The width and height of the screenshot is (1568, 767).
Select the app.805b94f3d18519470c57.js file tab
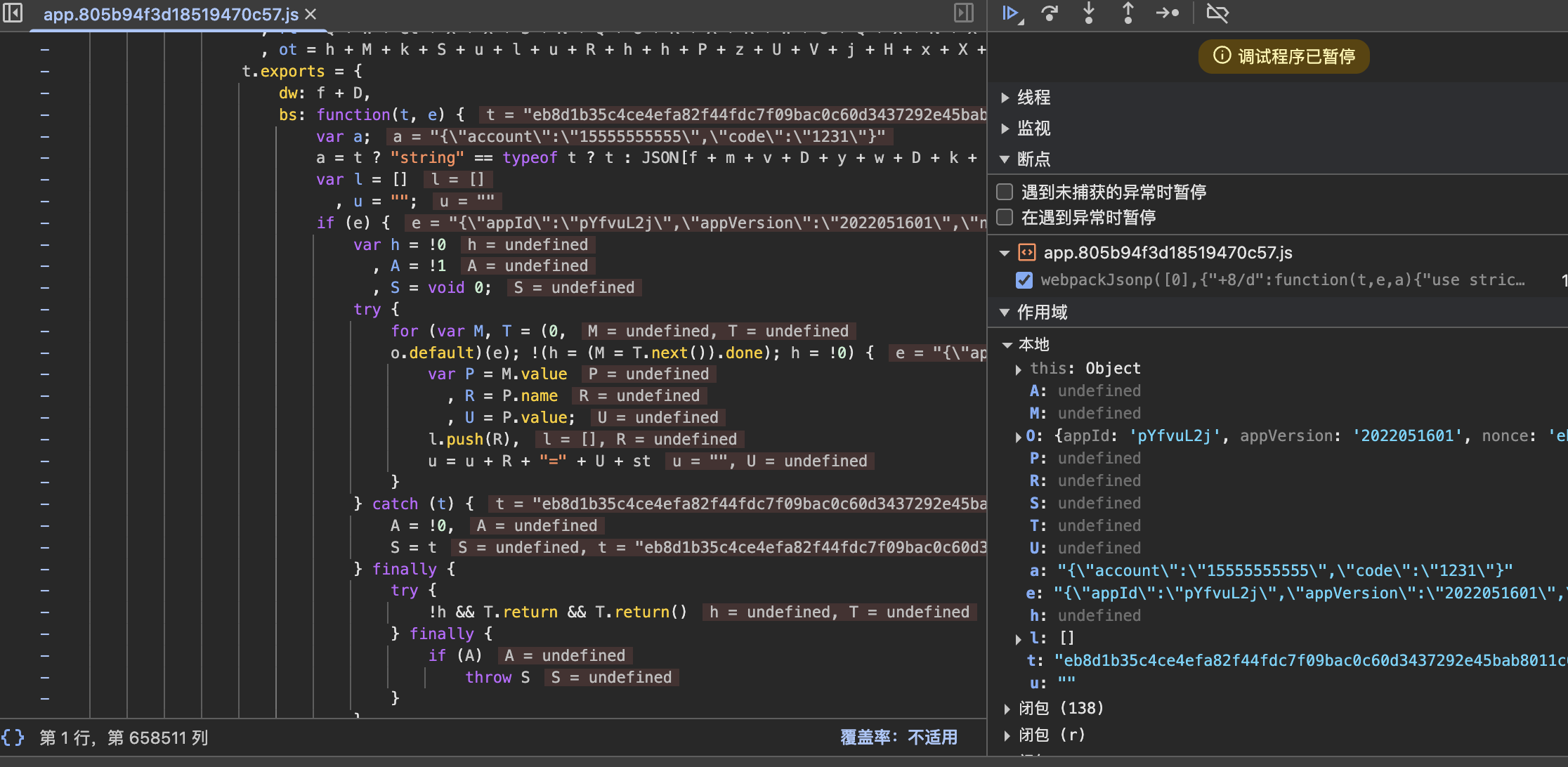(171, 14)
